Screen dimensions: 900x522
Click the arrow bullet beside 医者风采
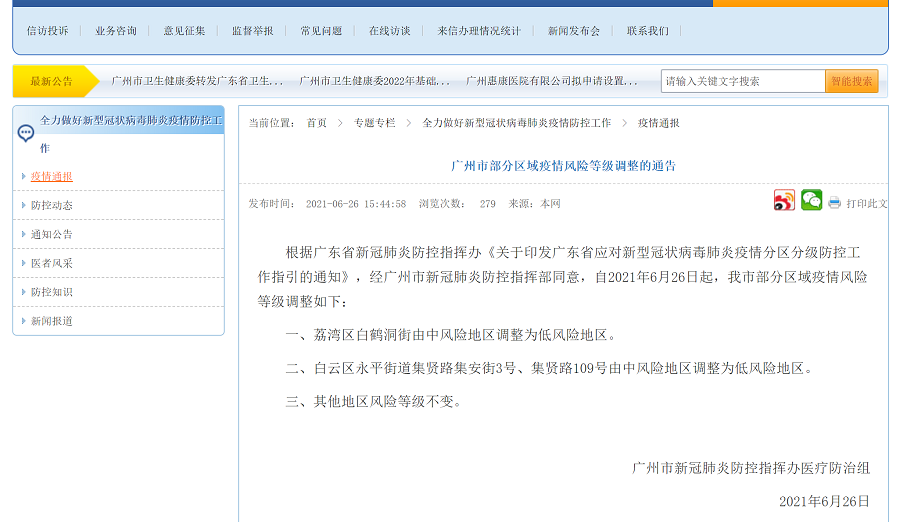click(23, 263)
